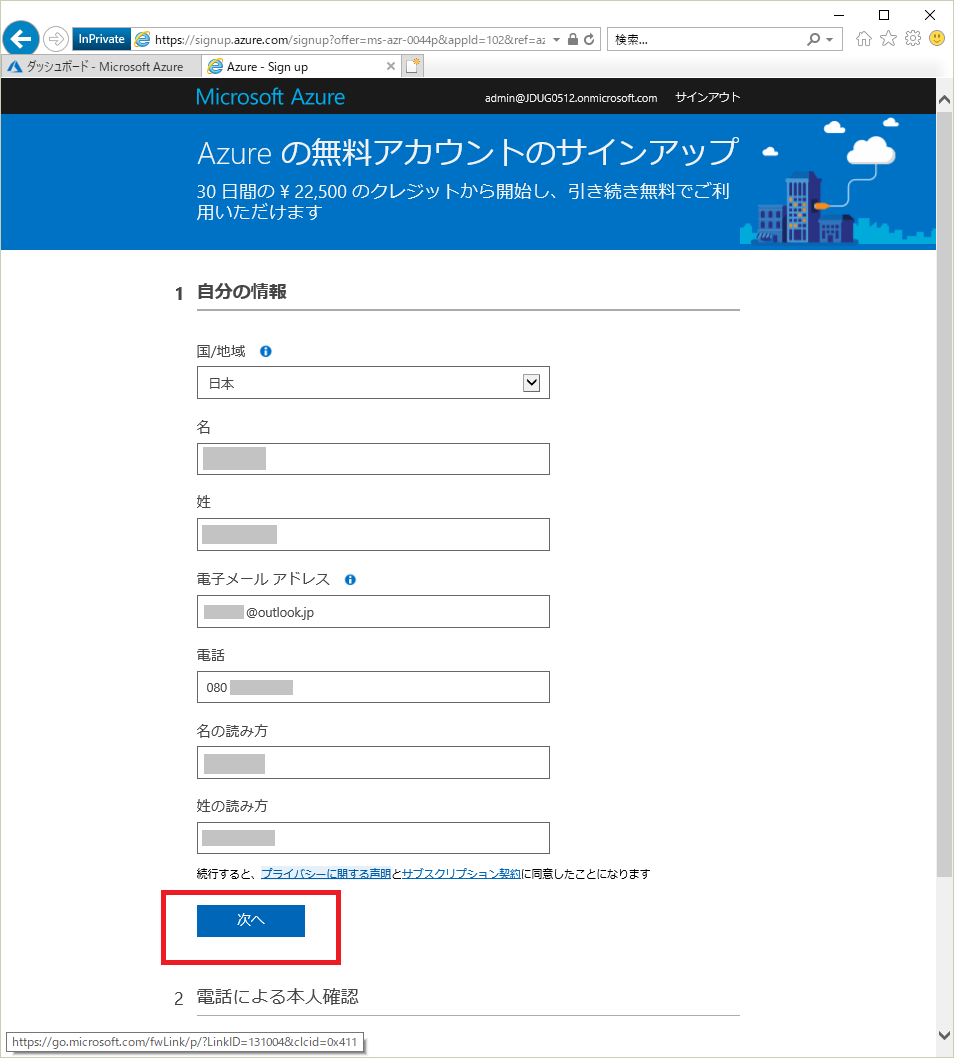This screenshot has width=954, height=1058.
Task: Click the 電話による本人確認 section heading
Action: pyautogui.click(x=277, y=997)
